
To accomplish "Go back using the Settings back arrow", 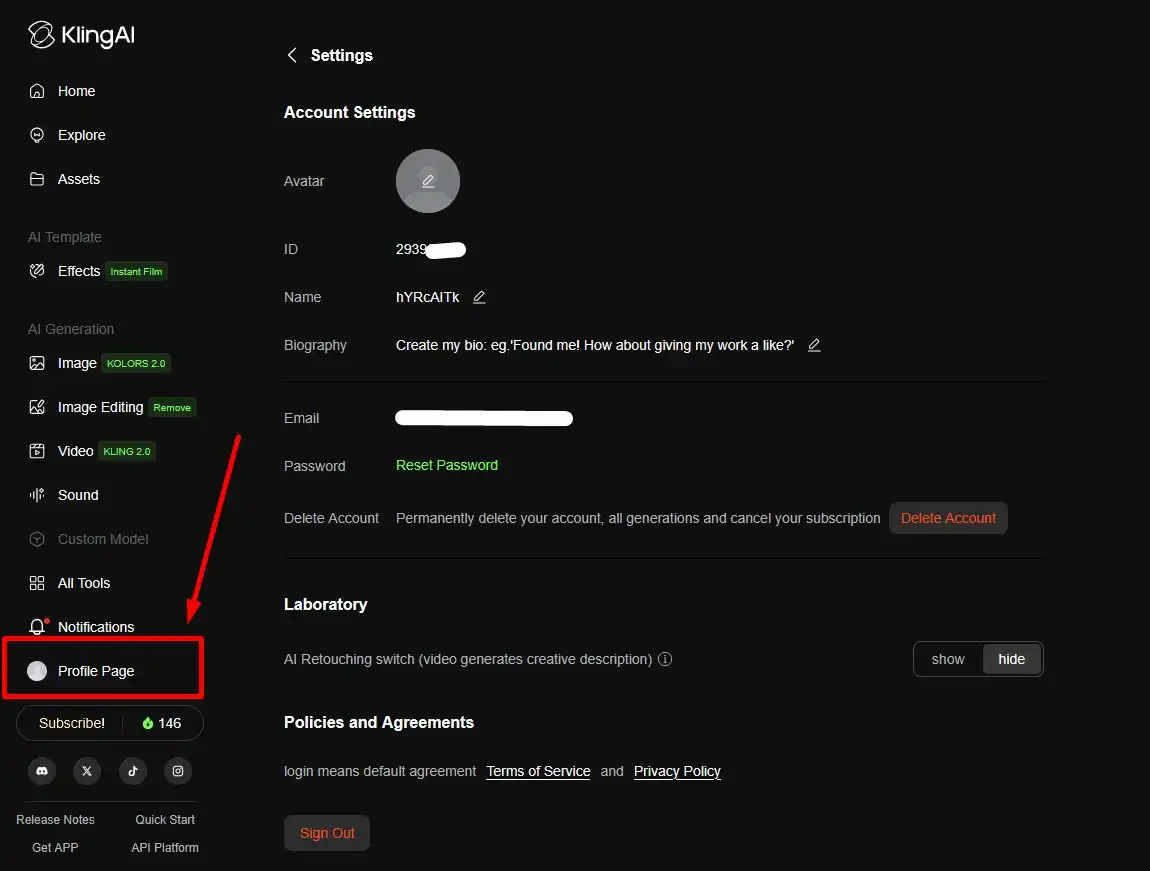I will (292, 55).
